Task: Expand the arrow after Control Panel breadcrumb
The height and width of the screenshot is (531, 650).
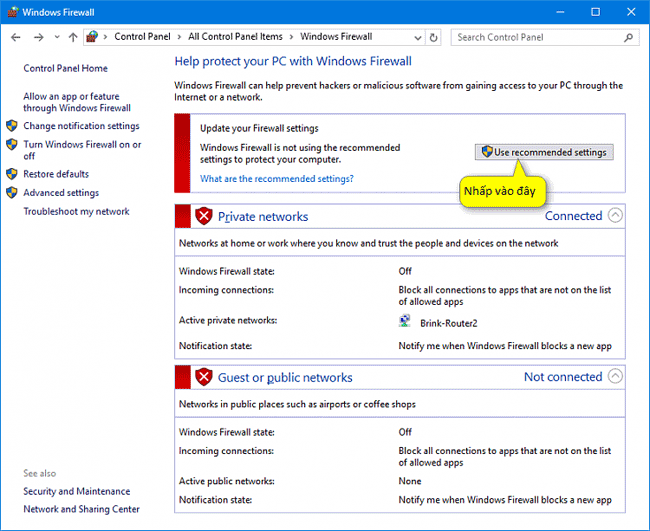Action: pyautogui.click(x=179, y=37)
